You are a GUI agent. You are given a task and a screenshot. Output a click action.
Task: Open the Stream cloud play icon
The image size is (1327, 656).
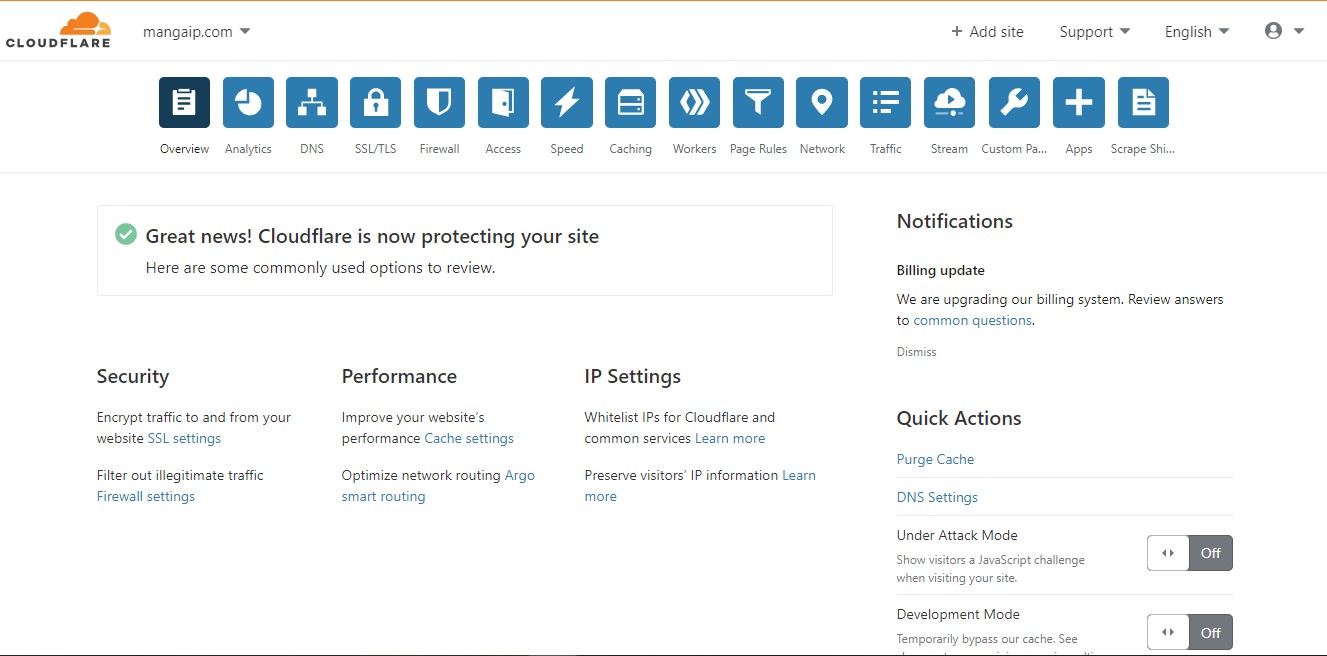[x=949, y=102]
